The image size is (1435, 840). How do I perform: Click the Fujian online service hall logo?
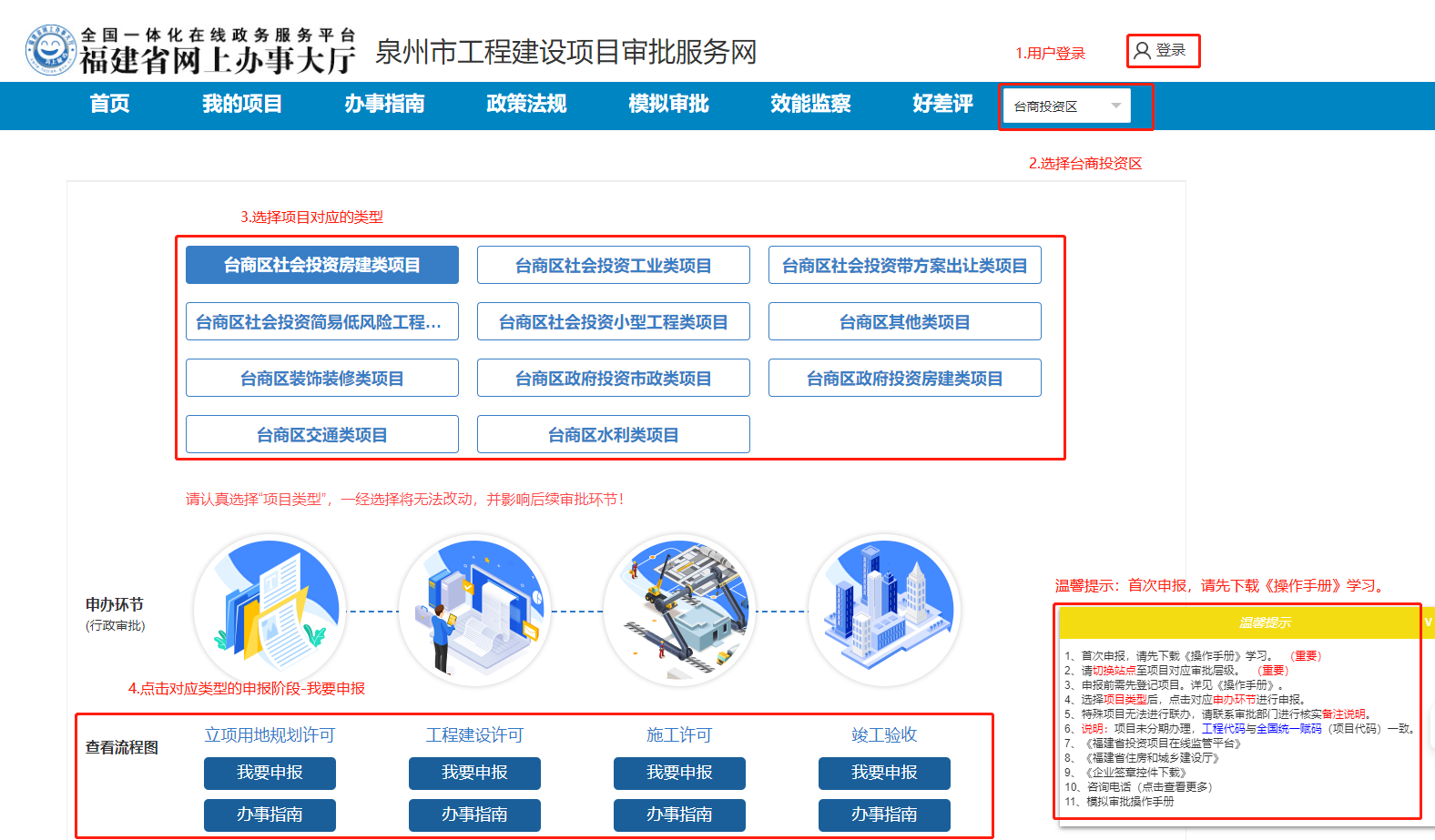[x=51, y=50]
